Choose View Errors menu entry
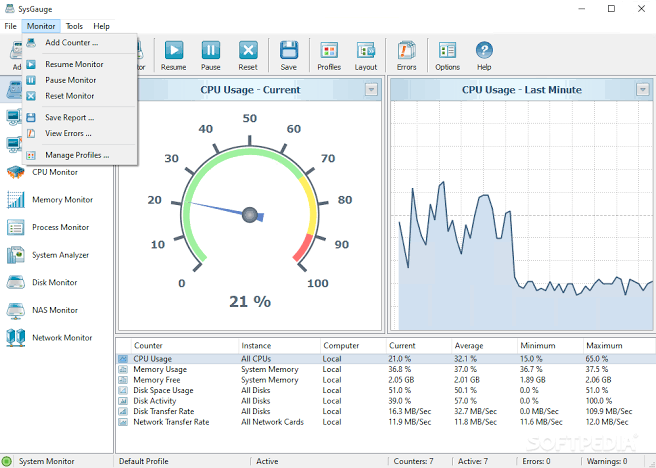Screen dimensions: 656x468 pyautogui.click(x=80, y=133)
